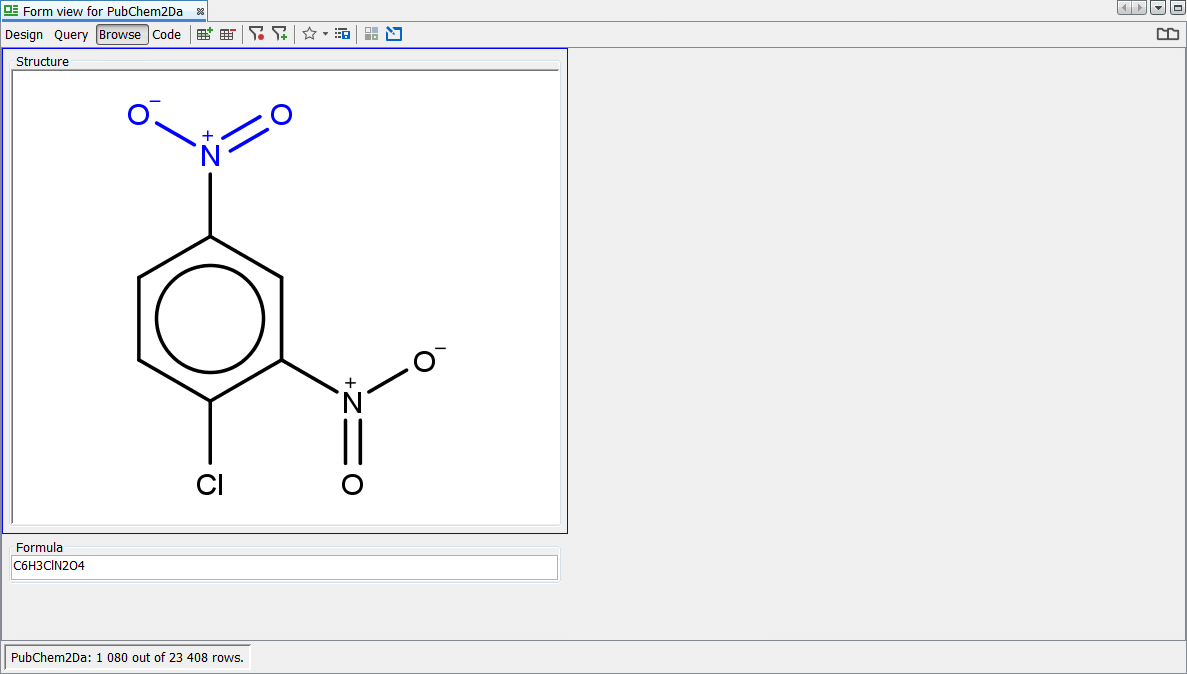This screenshot has height=674, width=1187.
Task: Toggle the Browse mode button
Action: click(x=121, y=35)
